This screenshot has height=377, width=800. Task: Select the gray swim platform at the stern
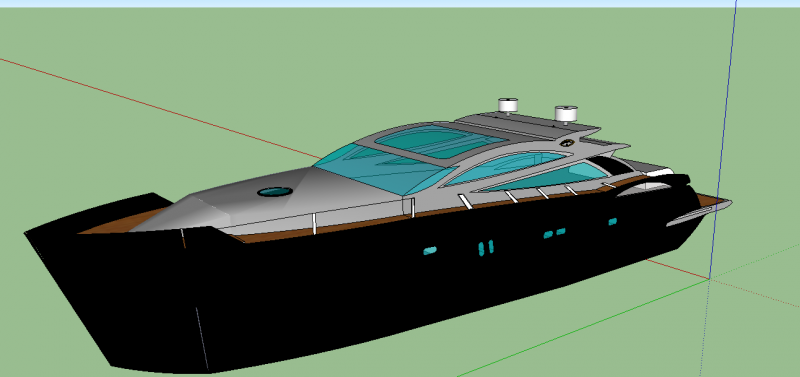tap(699, 214)
